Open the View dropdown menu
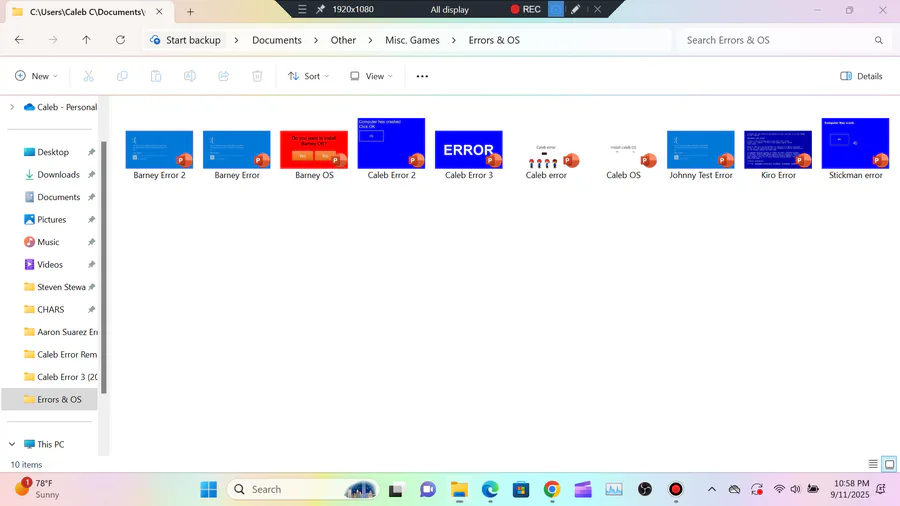900x506 pixels. [371, 76]
